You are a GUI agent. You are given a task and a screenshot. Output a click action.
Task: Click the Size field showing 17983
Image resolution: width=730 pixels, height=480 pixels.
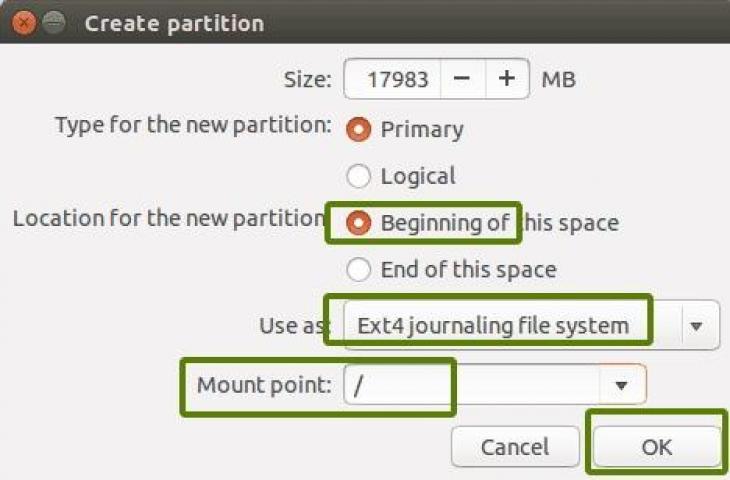(x=392, y=79)
